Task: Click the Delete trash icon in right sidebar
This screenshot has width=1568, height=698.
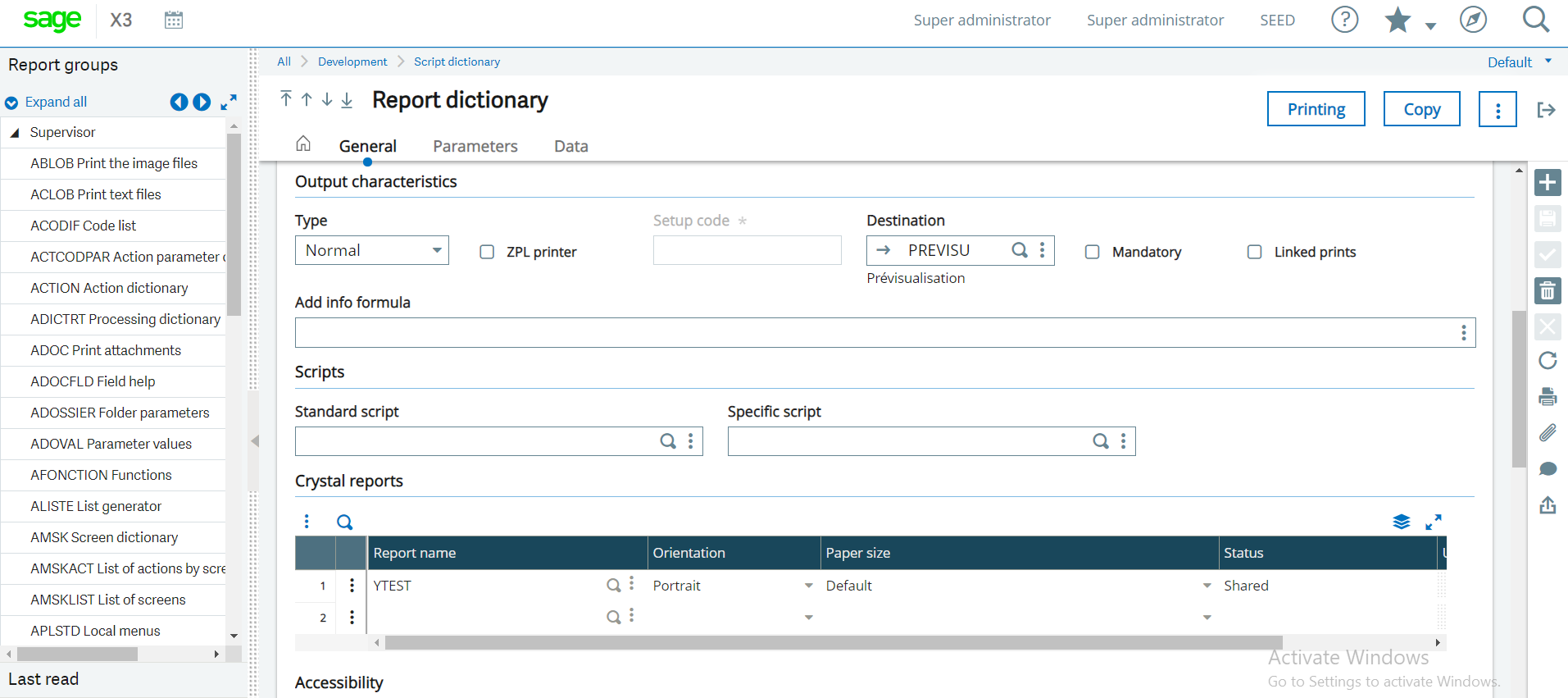Action: click(x=1548, y=290)
